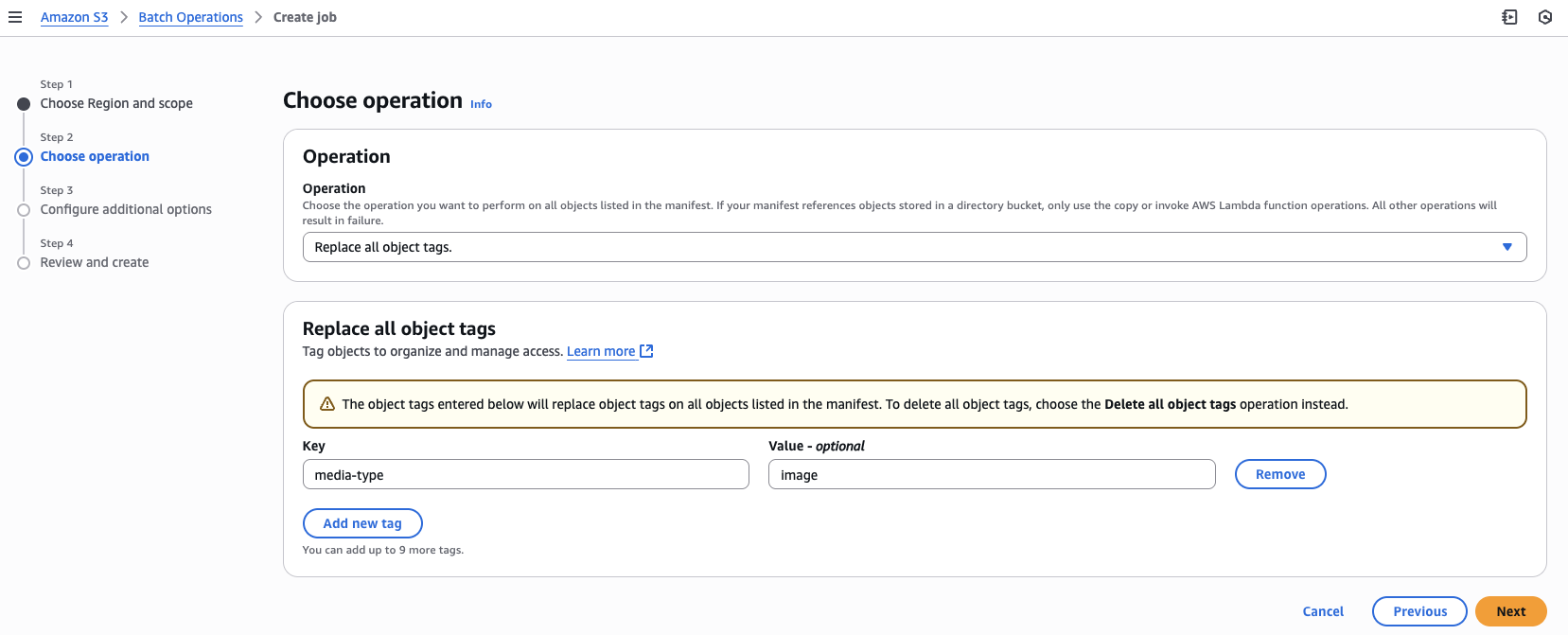
Task: Click the warning triangle icon in alert
Action: click(327, 404)
